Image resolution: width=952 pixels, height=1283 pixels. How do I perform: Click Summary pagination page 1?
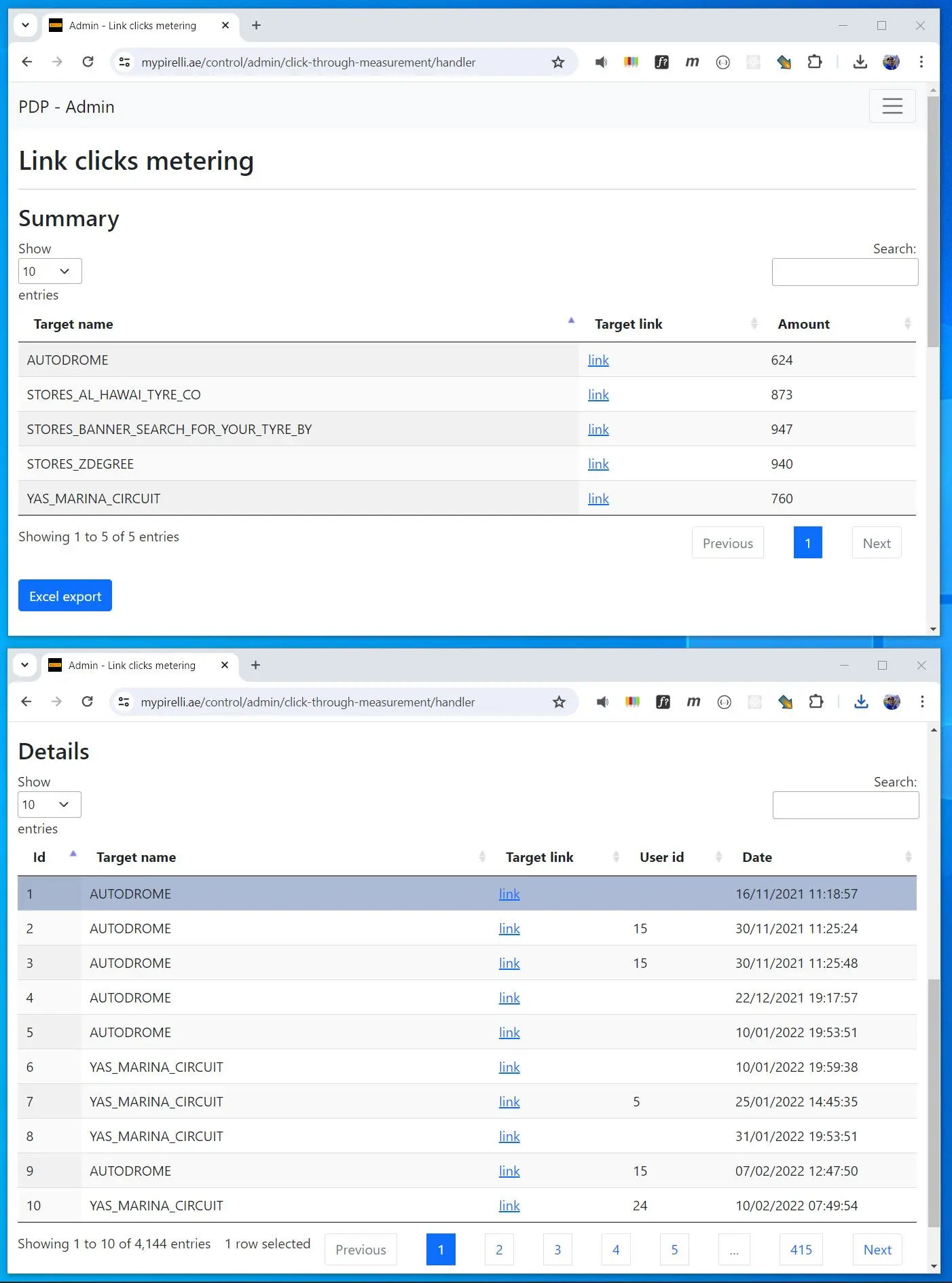(808, 543)
